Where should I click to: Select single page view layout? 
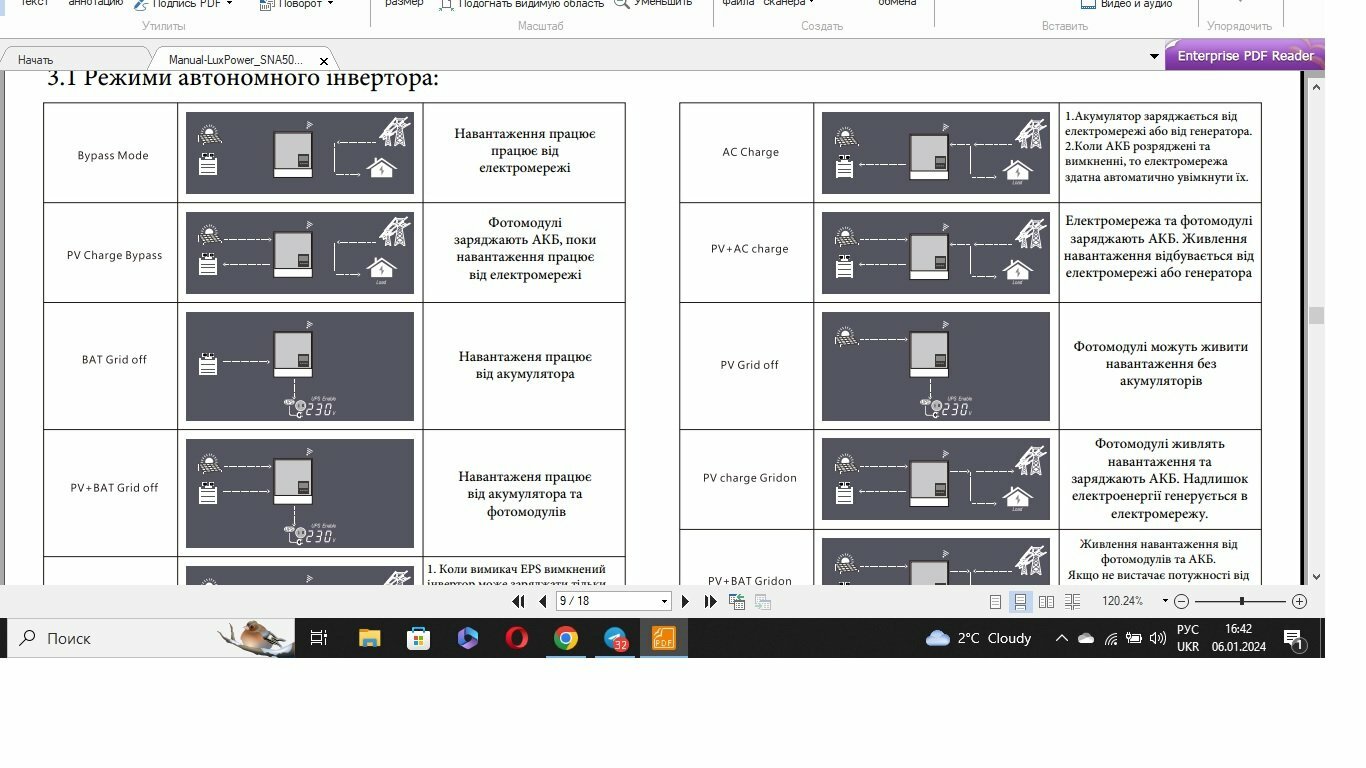pyautogui.click(x=995, y=601)
